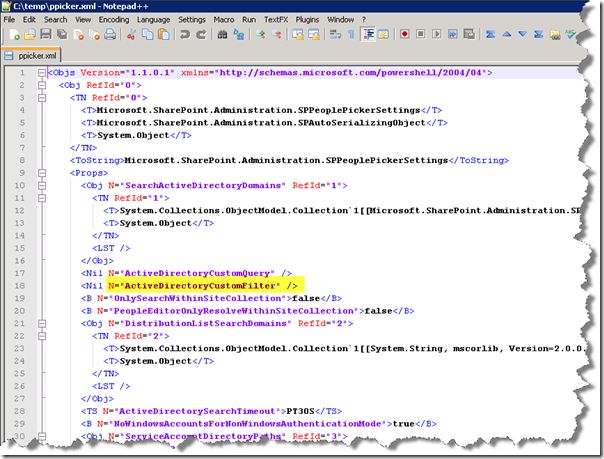Screen dimensions: 604x459
Task: Click the Open file folder icon
Action: [30, 35]
